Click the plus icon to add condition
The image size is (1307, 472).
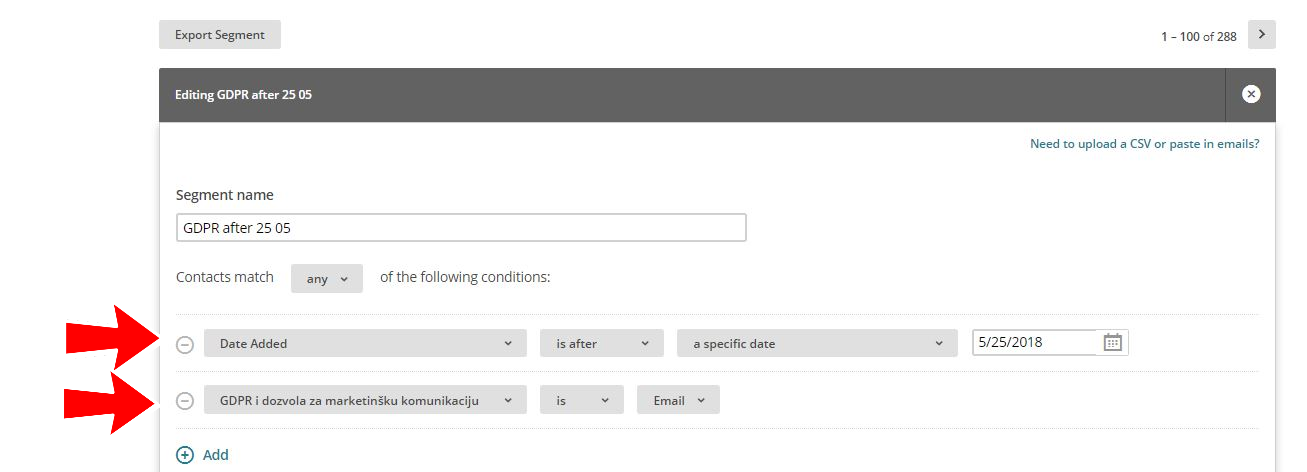pos(185,455)
